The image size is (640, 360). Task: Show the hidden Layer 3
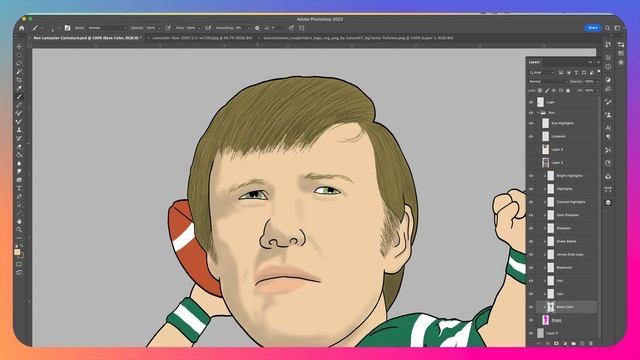click(531, 149)
